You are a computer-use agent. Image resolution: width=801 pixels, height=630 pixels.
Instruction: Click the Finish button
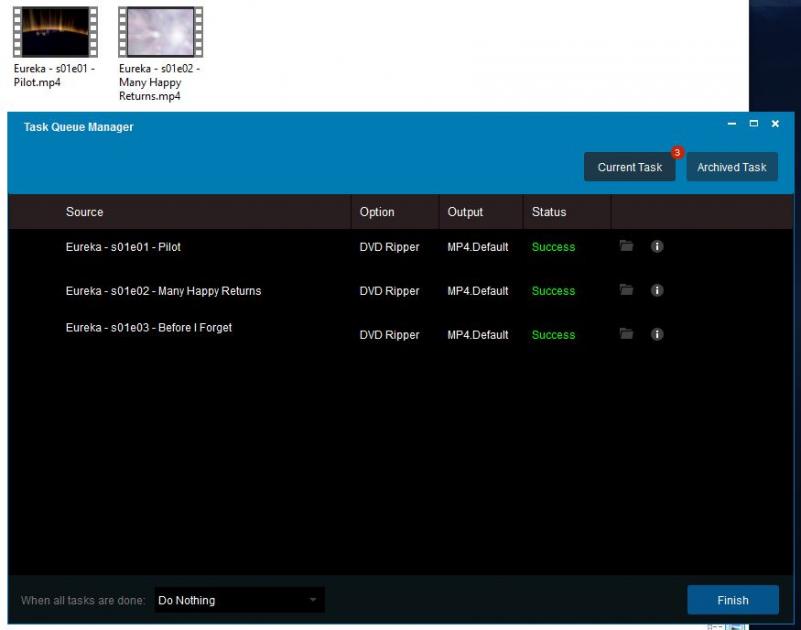click(x=733, y=600)
